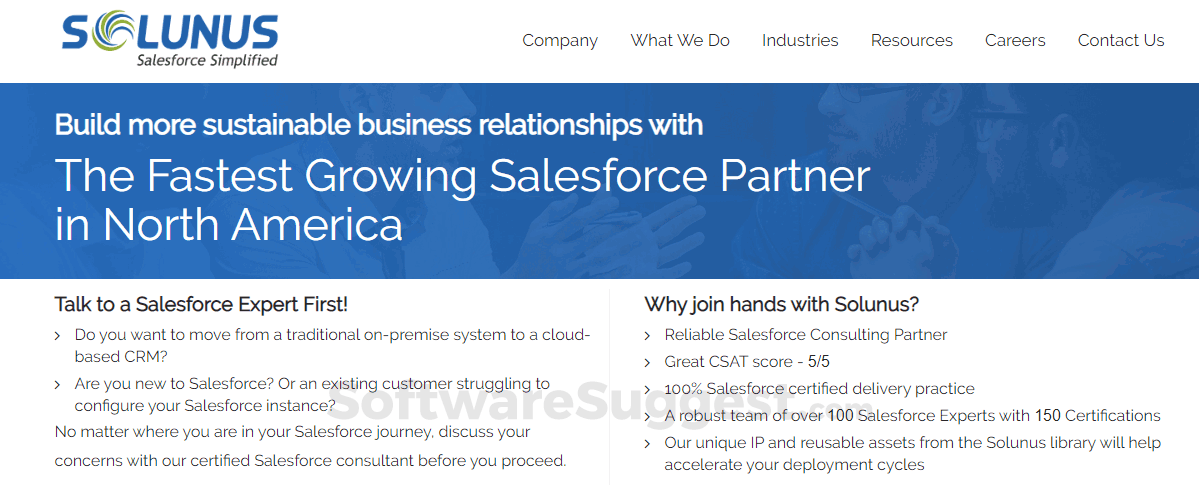Click the chevron next to Great CSAT score
The height and width of the screenshot is (499, 1199).
pyautogui.click(x=648, y=362)
